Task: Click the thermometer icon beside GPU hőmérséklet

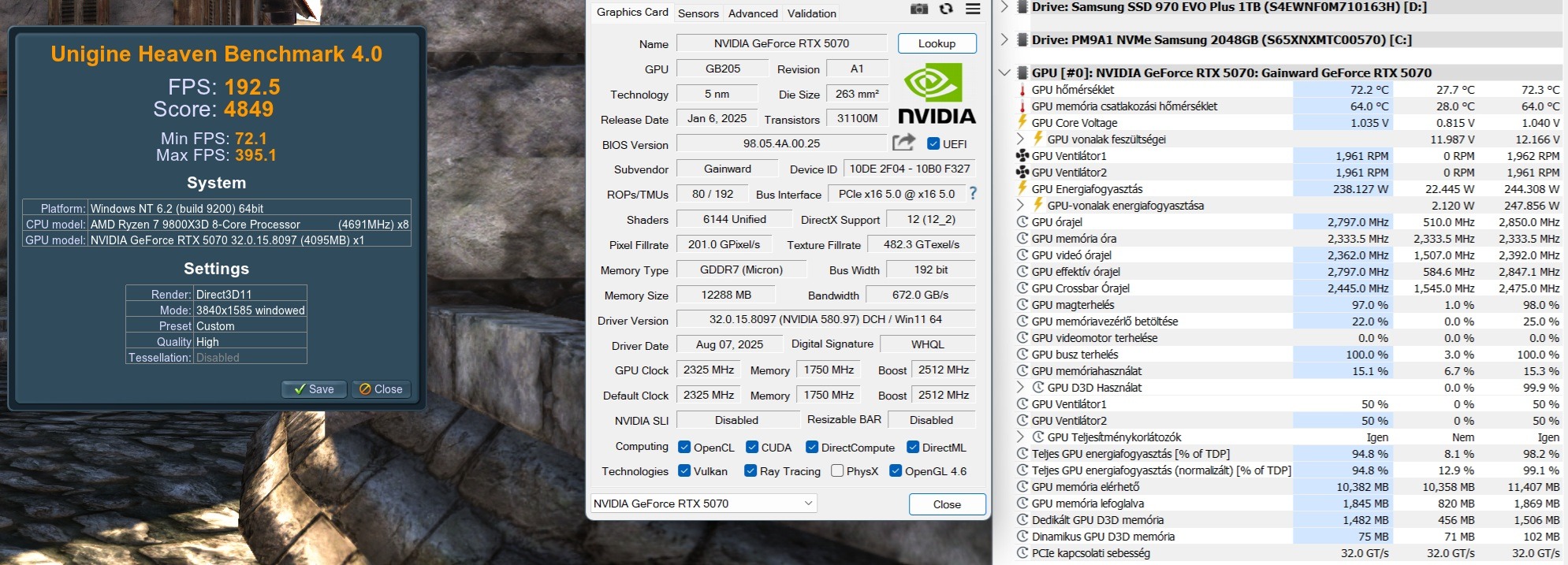Action: coord(1022,90)
